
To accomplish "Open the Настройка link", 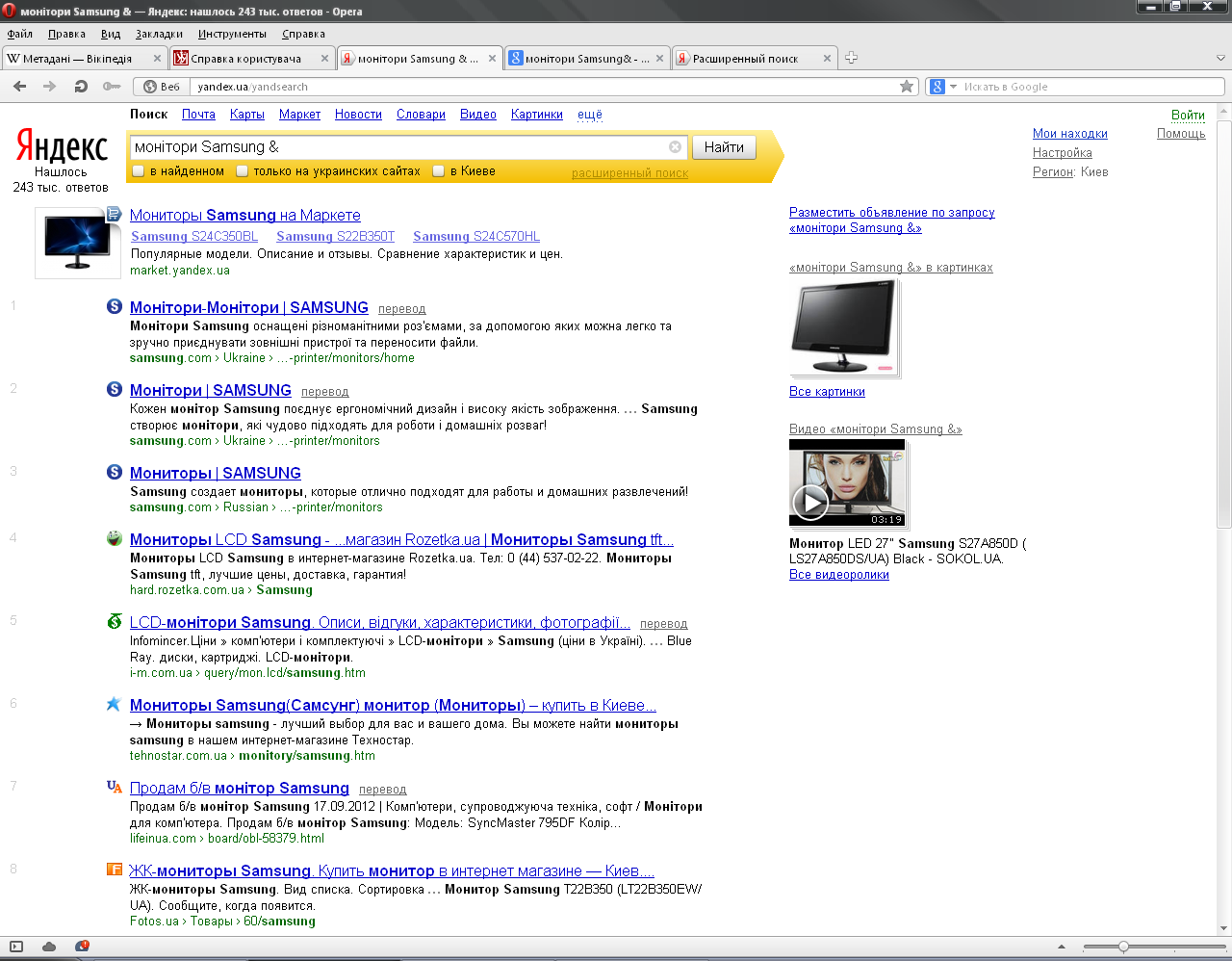I will 1063,152.
